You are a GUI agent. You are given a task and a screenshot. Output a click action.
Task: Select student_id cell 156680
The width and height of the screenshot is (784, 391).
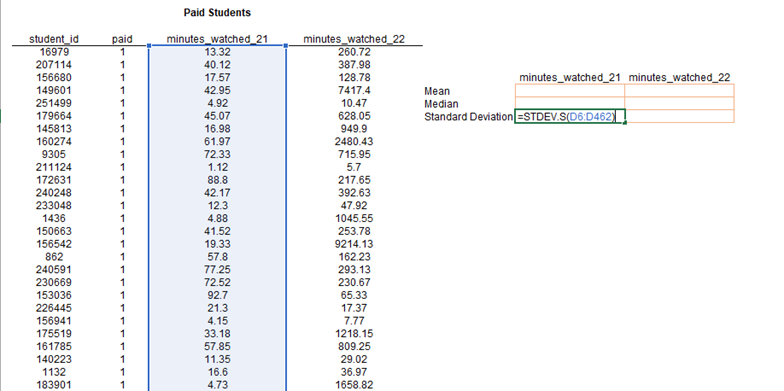(x=54, y=78)
